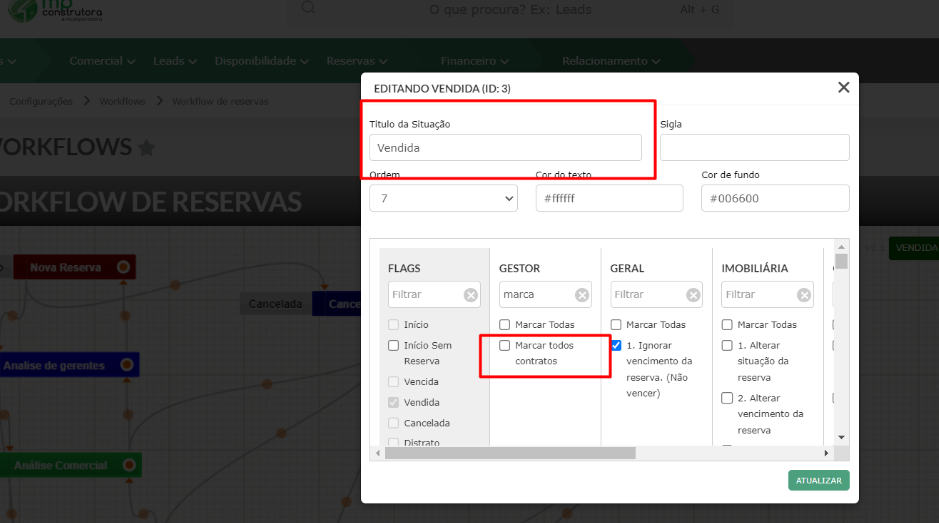The width and height of the screenshot is (939, 523).
Task: Open the Relacionamento menu
Action: coord(611,61)
